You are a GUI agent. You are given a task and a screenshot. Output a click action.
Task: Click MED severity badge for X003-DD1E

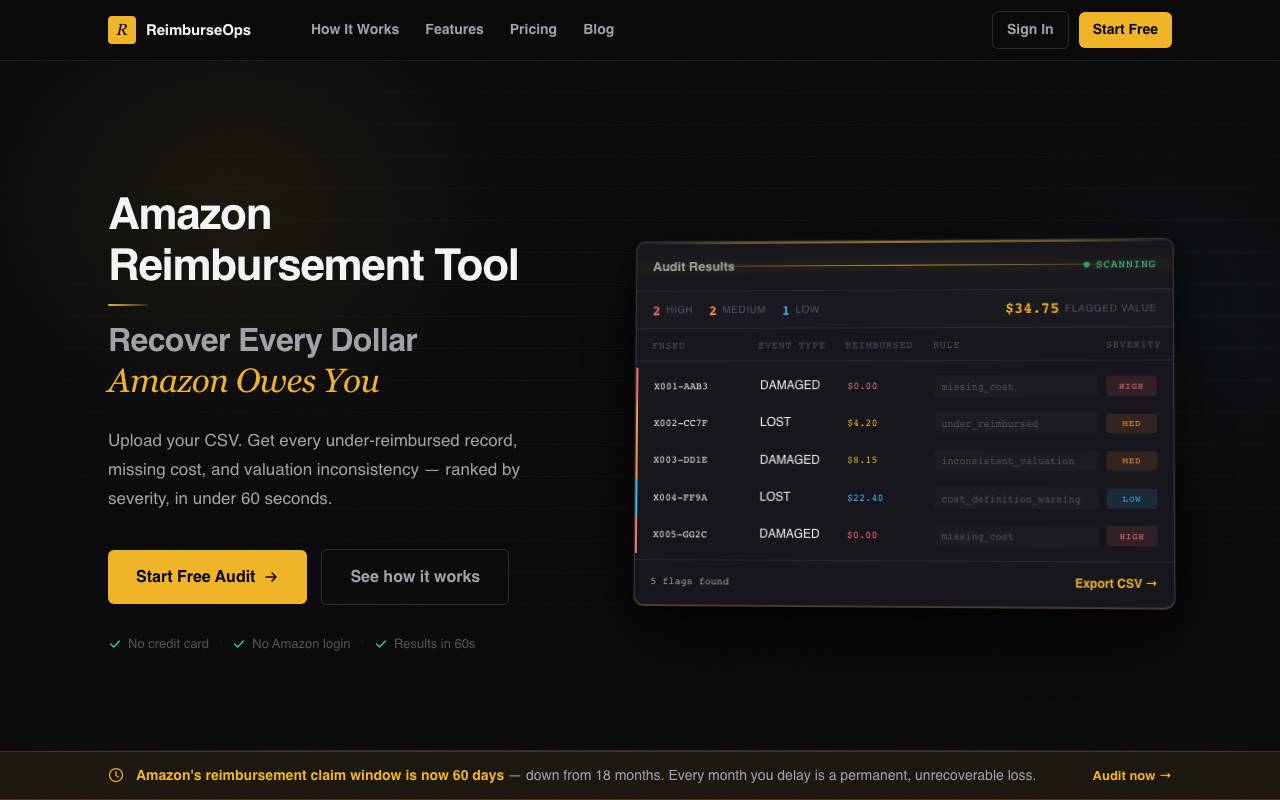[1131, 461]
